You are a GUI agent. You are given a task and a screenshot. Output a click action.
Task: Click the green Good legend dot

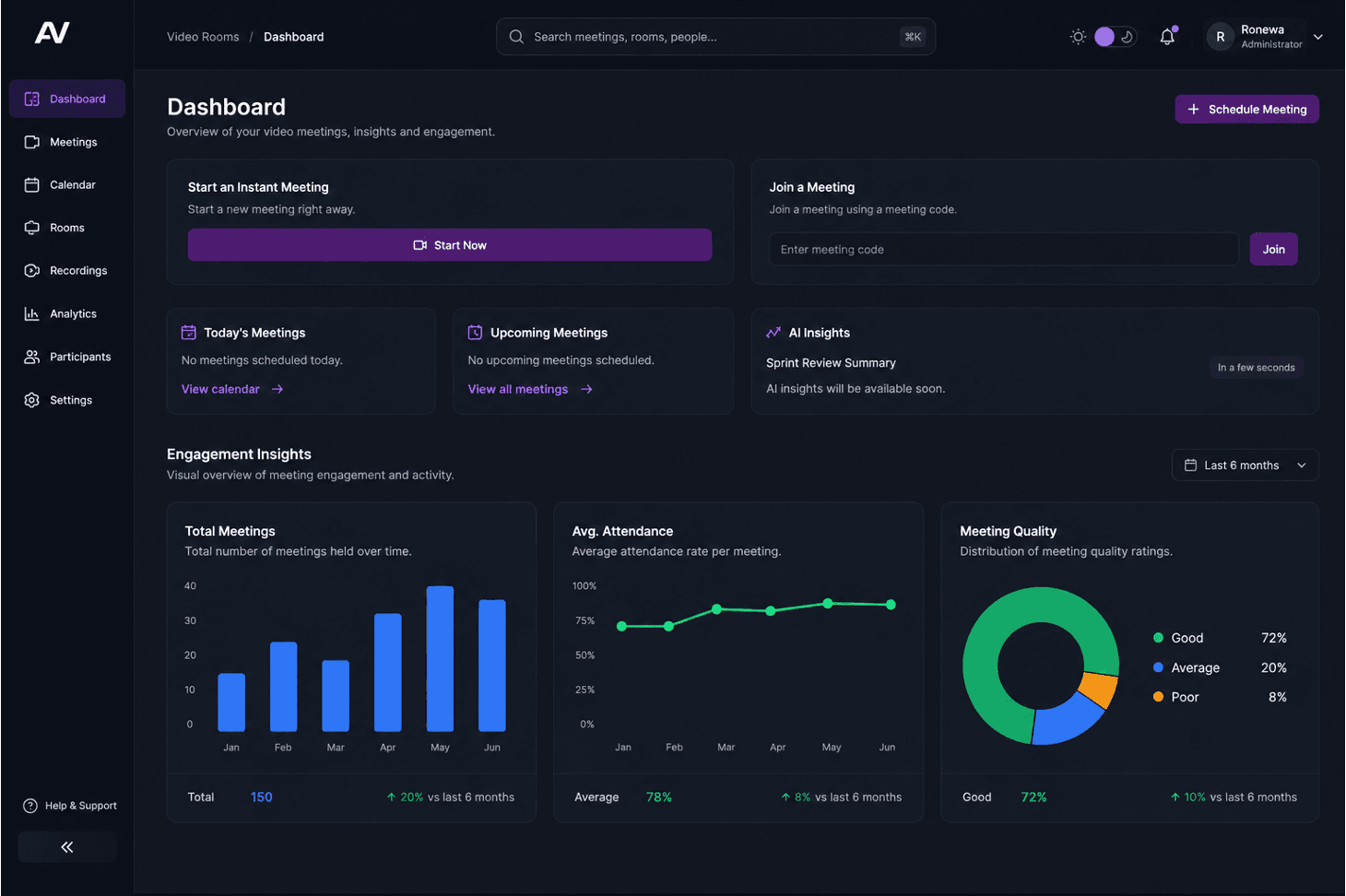(1158, 638)
